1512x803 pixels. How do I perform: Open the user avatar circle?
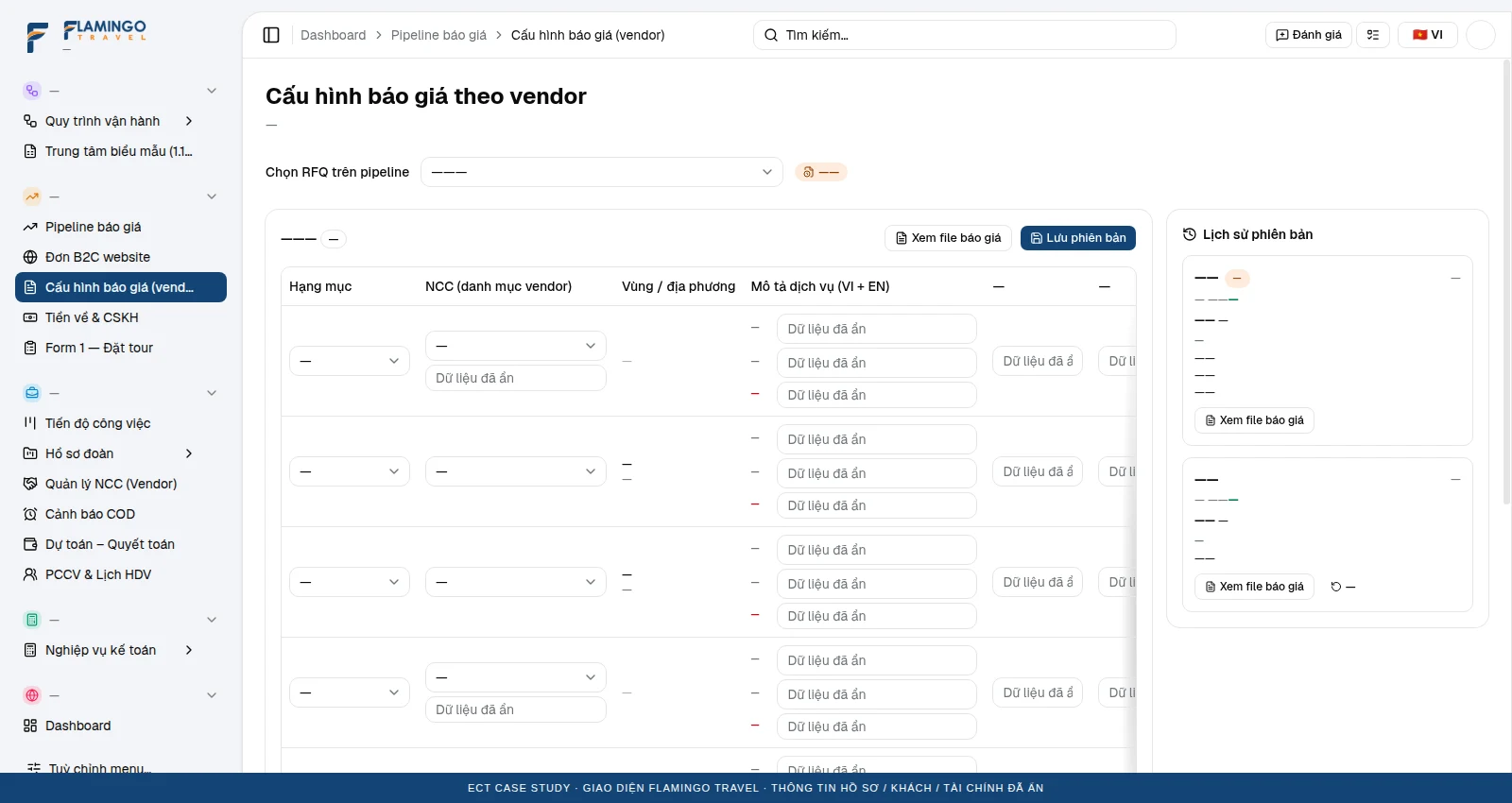pyautogui.click(x=1481, y=35)
